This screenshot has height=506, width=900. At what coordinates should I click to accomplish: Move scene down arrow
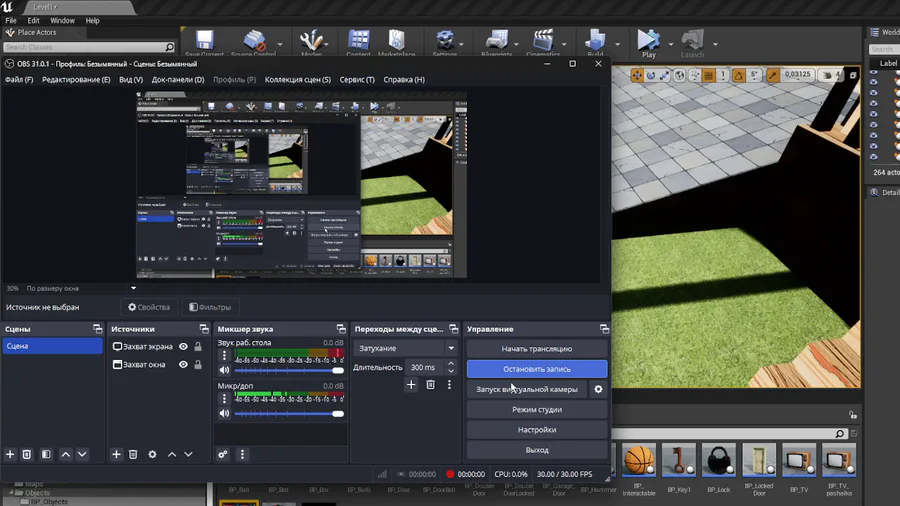point(82,454)
